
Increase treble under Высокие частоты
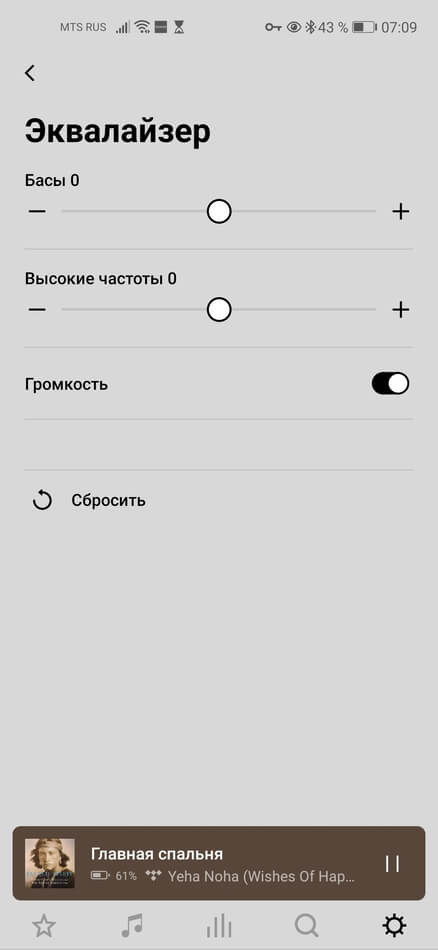400,310
